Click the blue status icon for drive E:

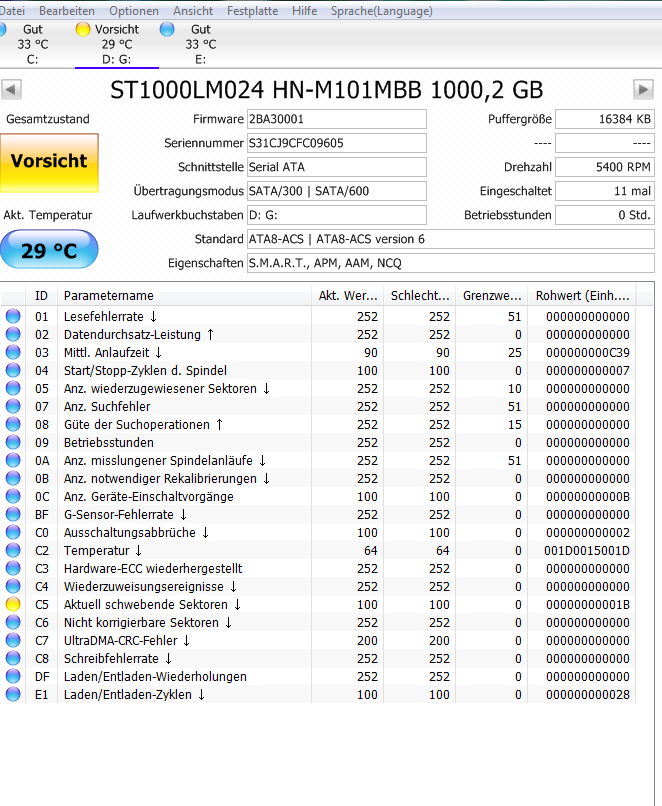coord(167,29)
